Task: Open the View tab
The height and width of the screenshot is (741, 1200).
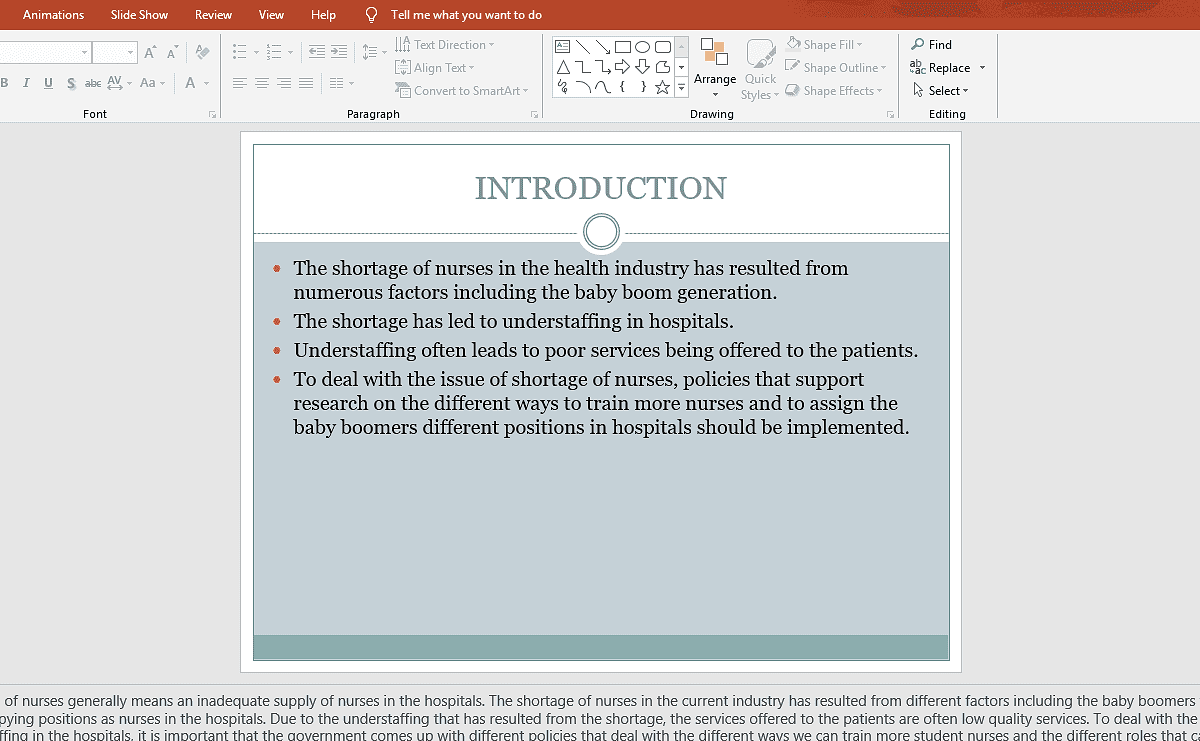Action: [272, 15]
